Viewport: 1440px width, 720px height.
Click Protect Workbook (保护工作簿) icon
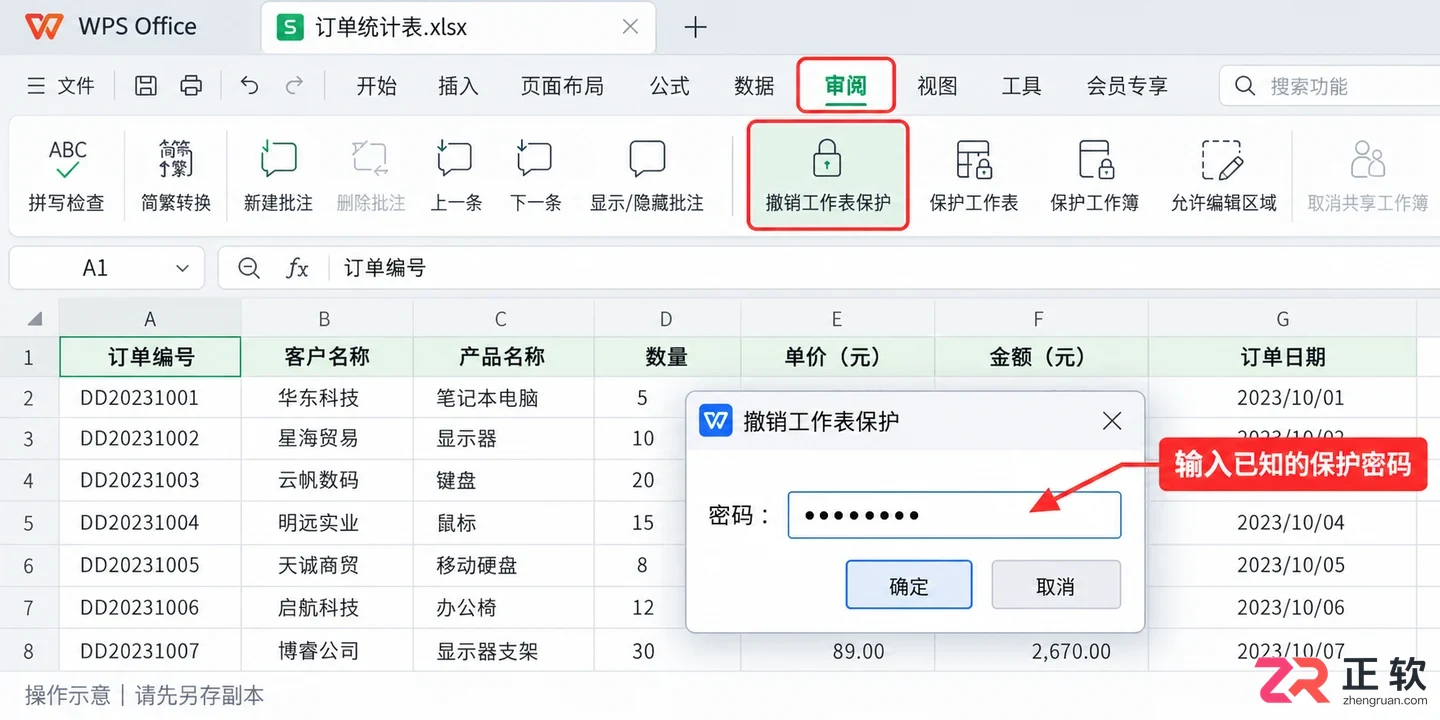(x=1095, y=160)
